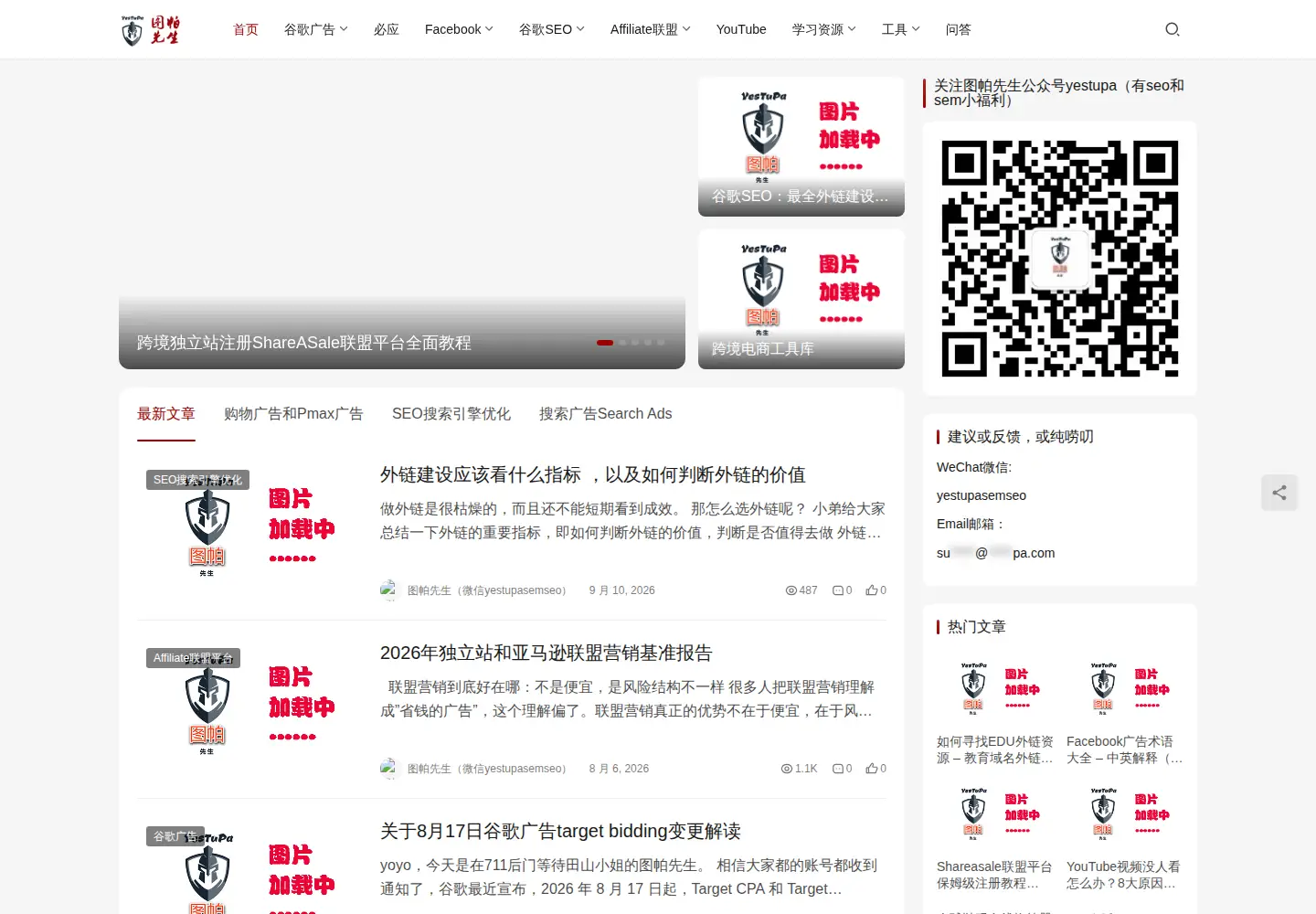Click the 谷歌广告 category badge on third article

point(175,836)
